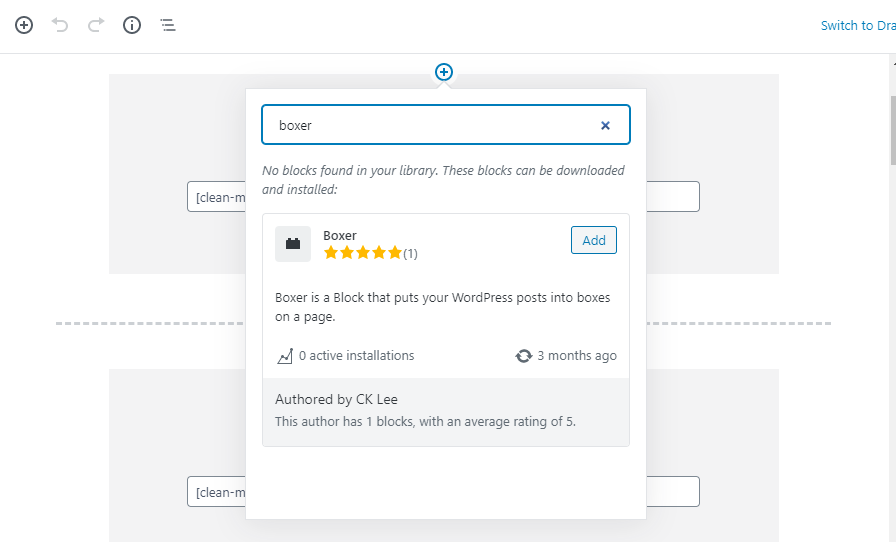Image resolution: width=896 pixels, height=542 pixels.
Task: Click the last updated refresh icon
Action: pos(523,356)
